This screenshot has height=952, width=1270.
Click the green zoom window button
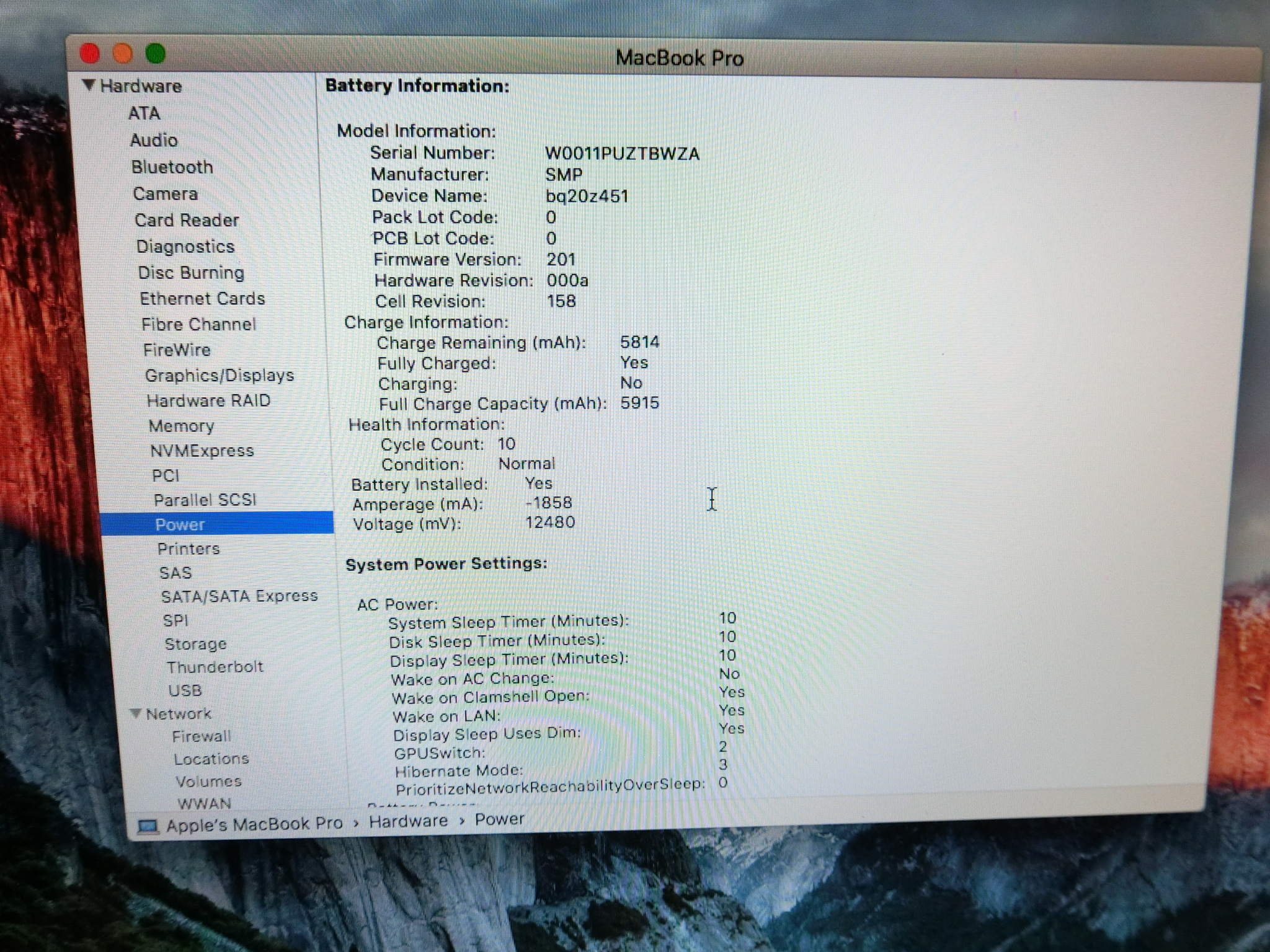tap(155, 55)
